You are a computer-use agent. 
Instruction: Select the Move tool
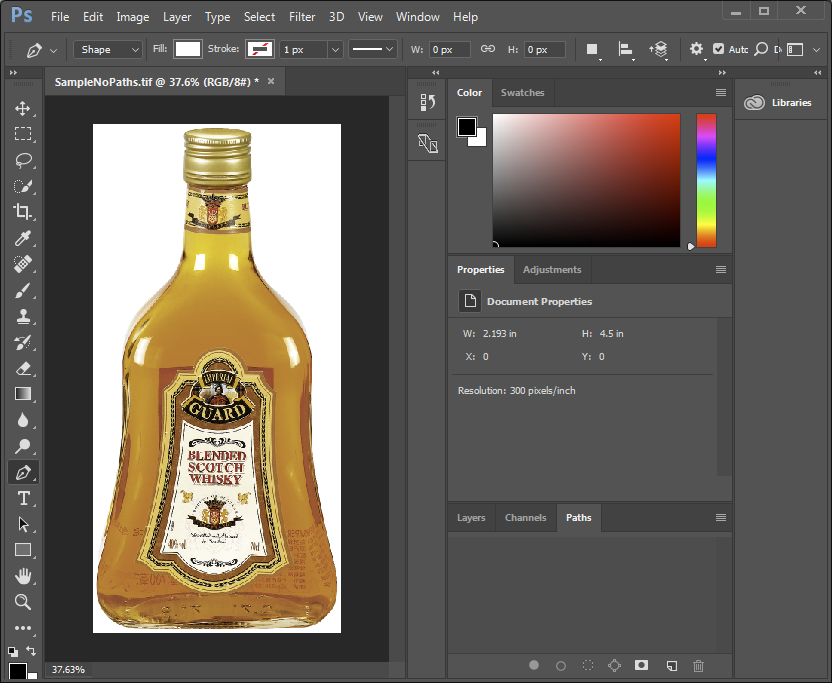[x=22, y=108]
